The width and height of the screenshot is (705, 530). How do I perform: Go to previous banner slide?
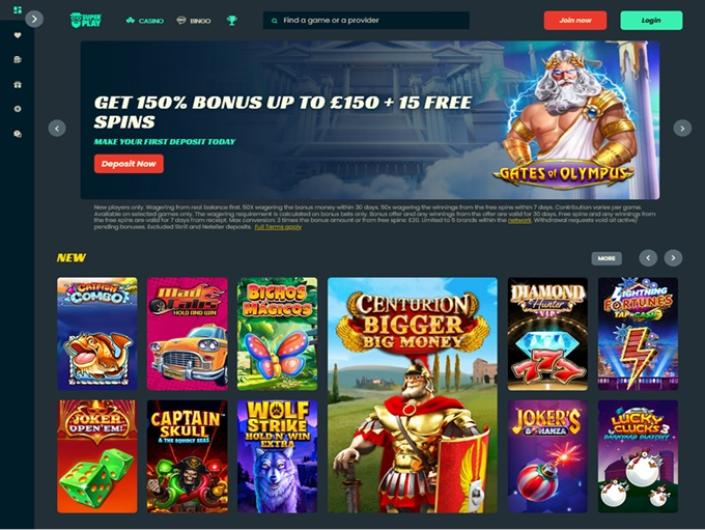(57, 128)
